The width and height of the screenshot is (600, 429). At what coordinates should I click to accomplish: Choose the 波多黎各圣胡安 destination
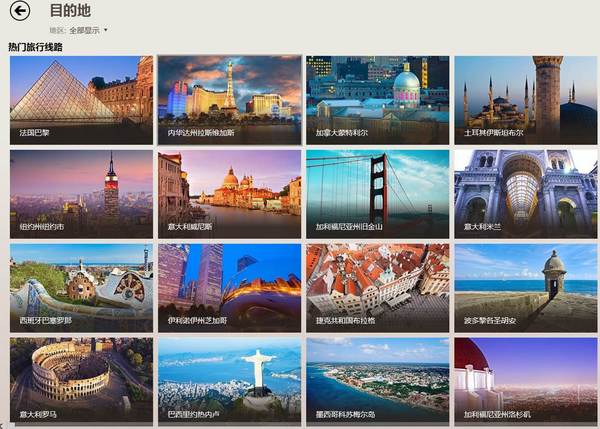[x=525, y=287]
